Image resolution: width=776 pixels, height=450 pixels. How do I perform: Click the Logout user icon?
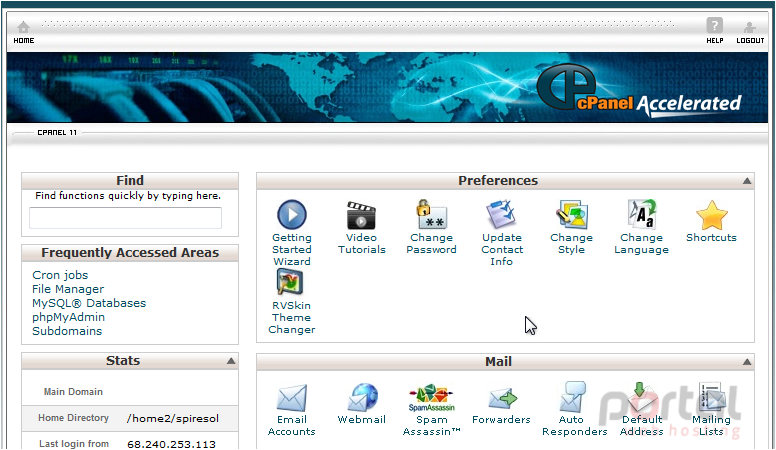[749, 27]
